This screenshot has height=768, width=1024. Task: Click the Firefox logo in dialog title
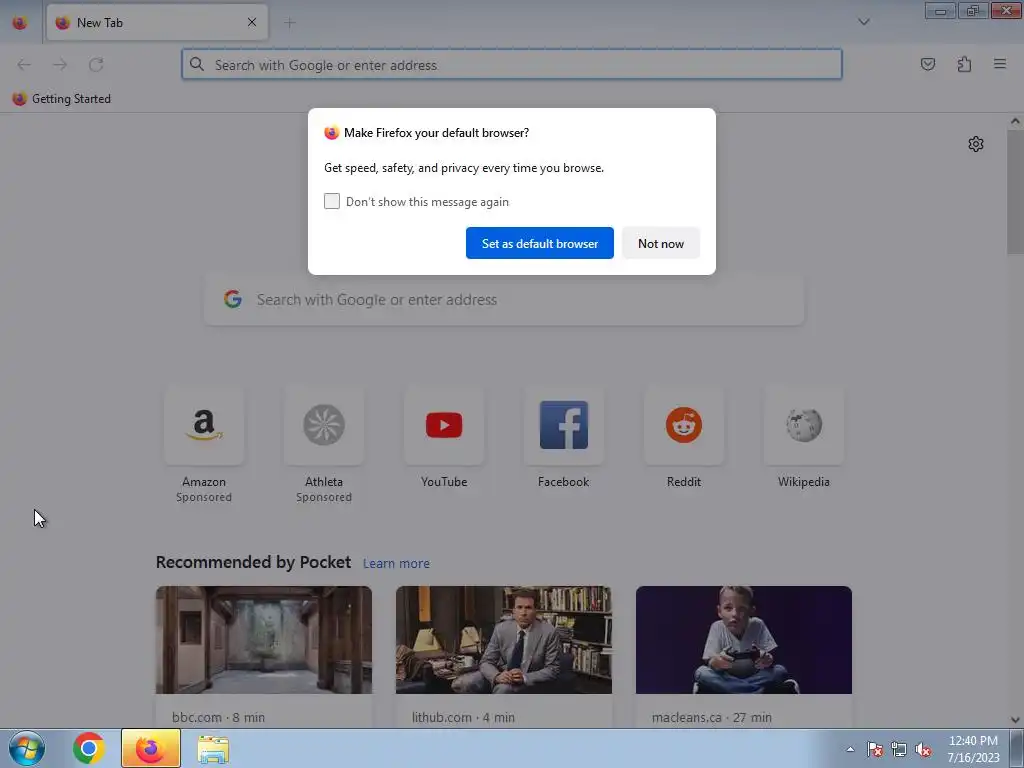coord(332,133)
